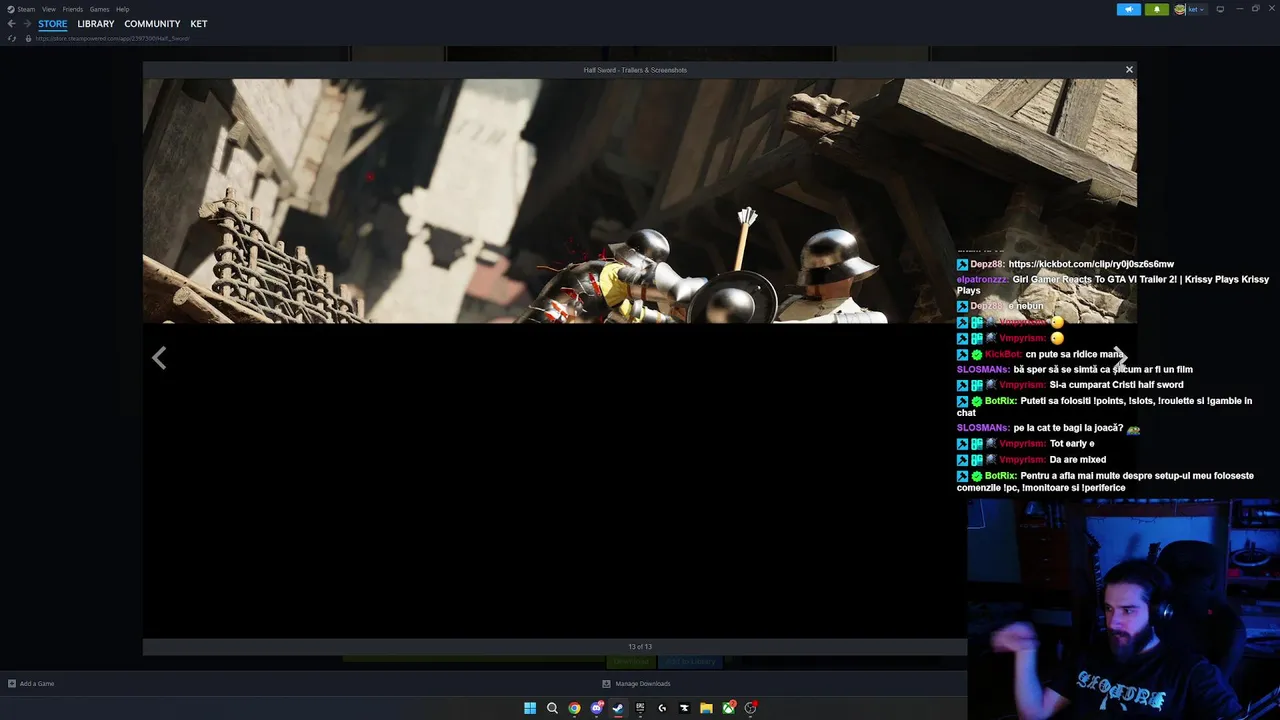The image size is (1280, 720).
Task: Go back with the back arrow
Action: pos(12,24)
